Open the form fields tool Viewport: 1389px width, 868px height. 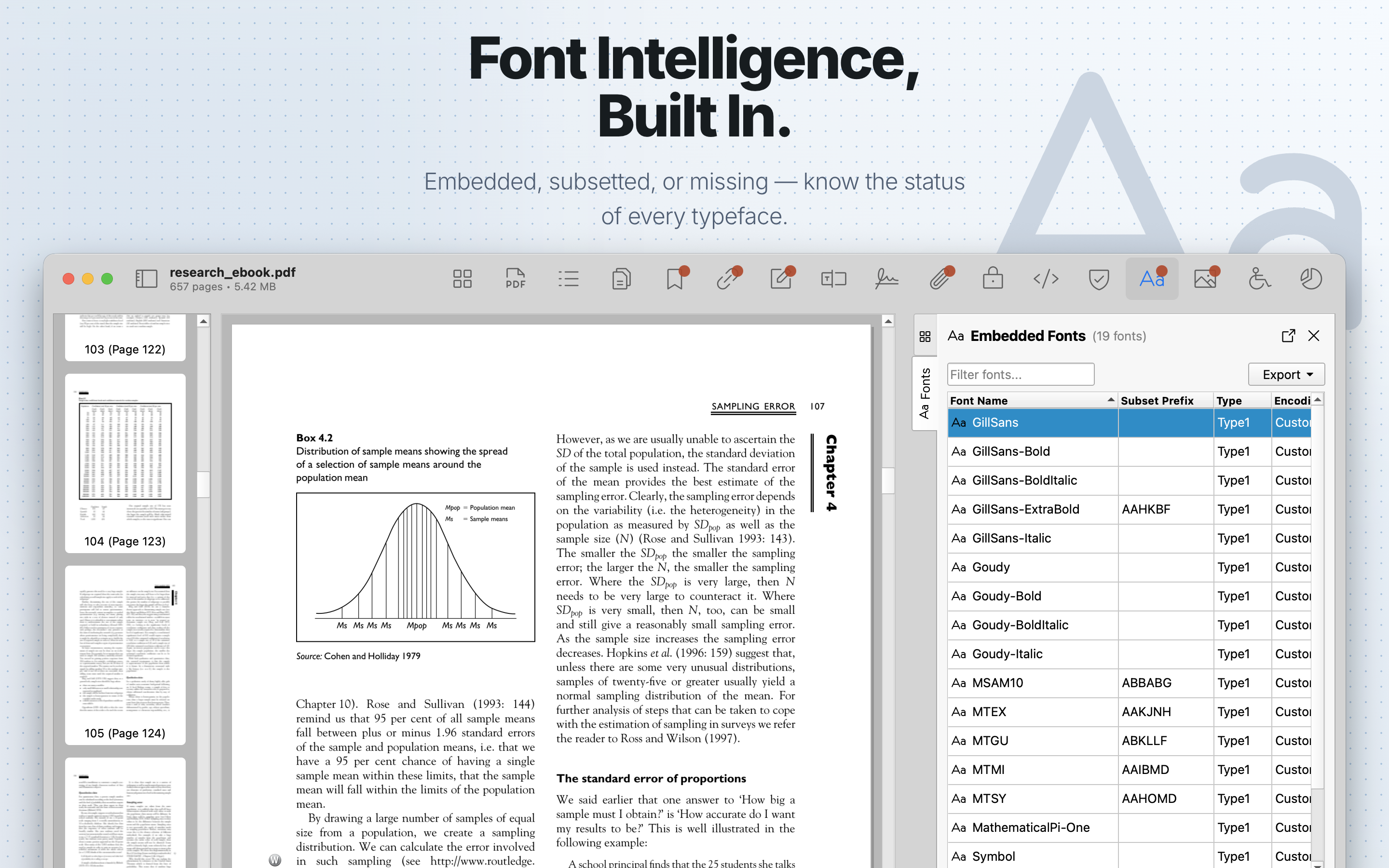pos(833,279)
